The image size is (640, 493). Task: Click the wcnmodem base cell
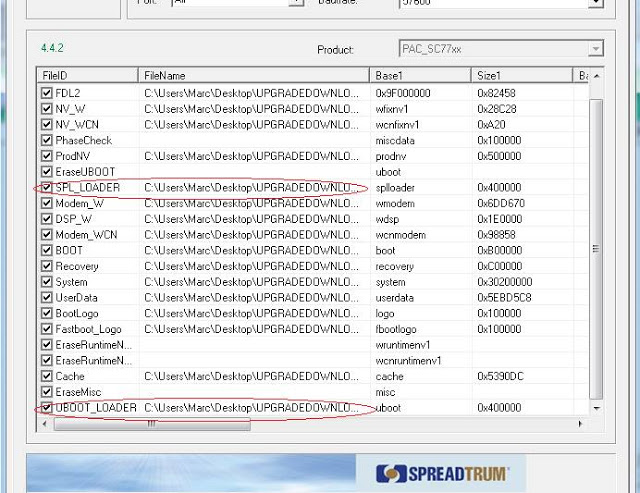click(400, 235)
